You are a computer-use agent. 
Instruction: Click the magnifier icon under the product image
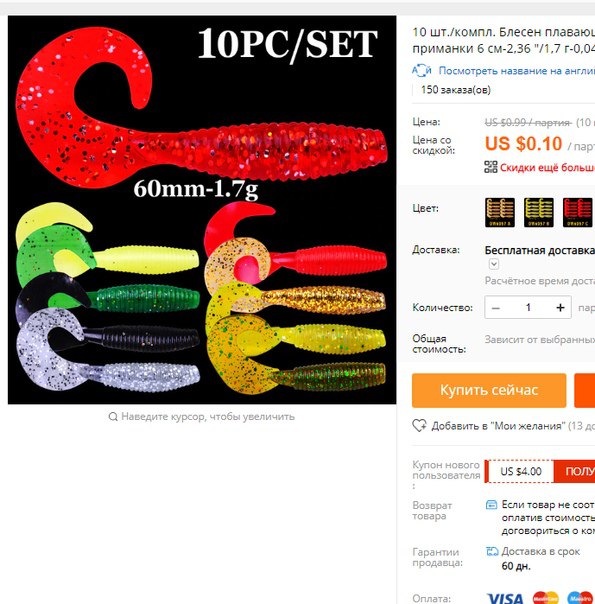coord(113,416)
